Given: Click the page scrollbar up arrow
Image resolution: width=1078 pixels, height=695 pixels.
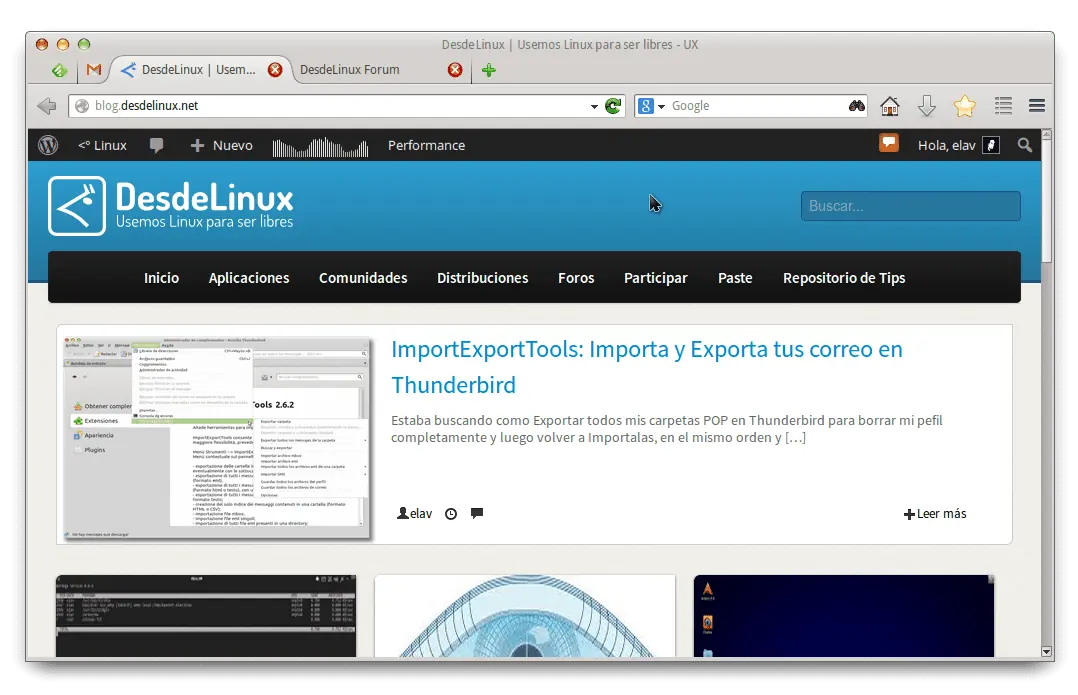Looking at the screenshot, I should click(x=1046, y=135).
